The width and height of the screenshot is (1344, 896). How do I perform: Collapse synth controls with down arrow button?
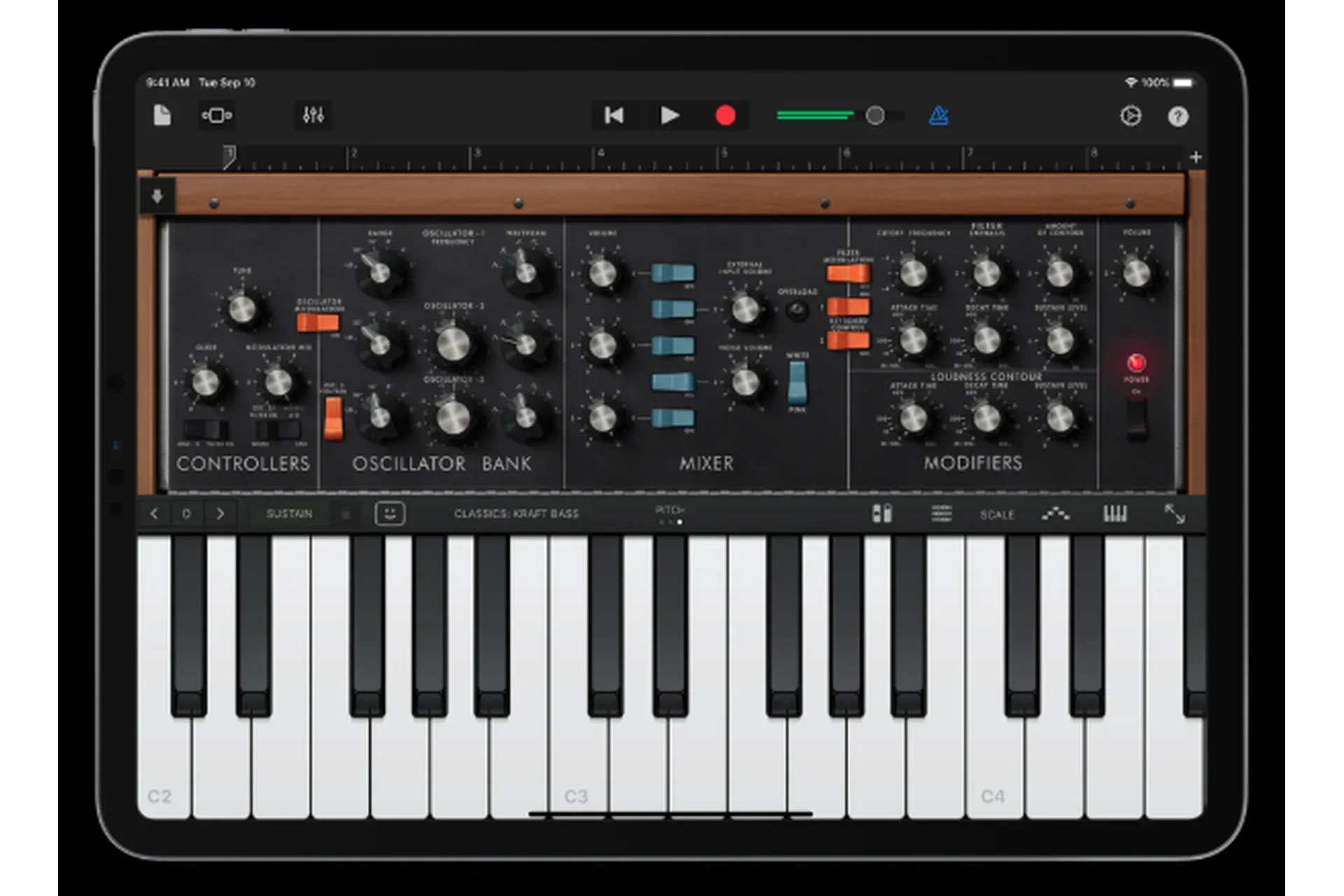click(x=157, y=196)
